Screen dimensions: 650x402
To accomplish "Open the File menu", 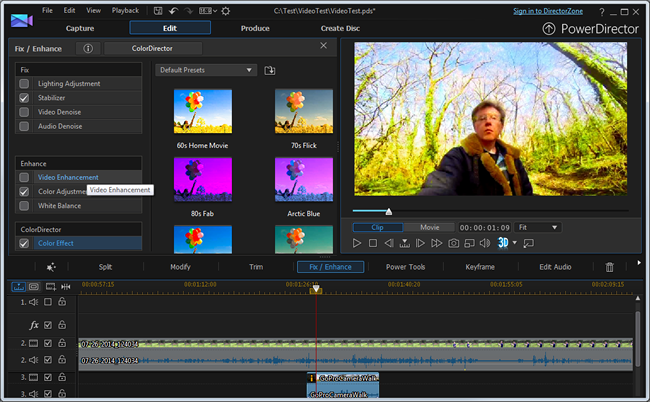I will point(47,10).
